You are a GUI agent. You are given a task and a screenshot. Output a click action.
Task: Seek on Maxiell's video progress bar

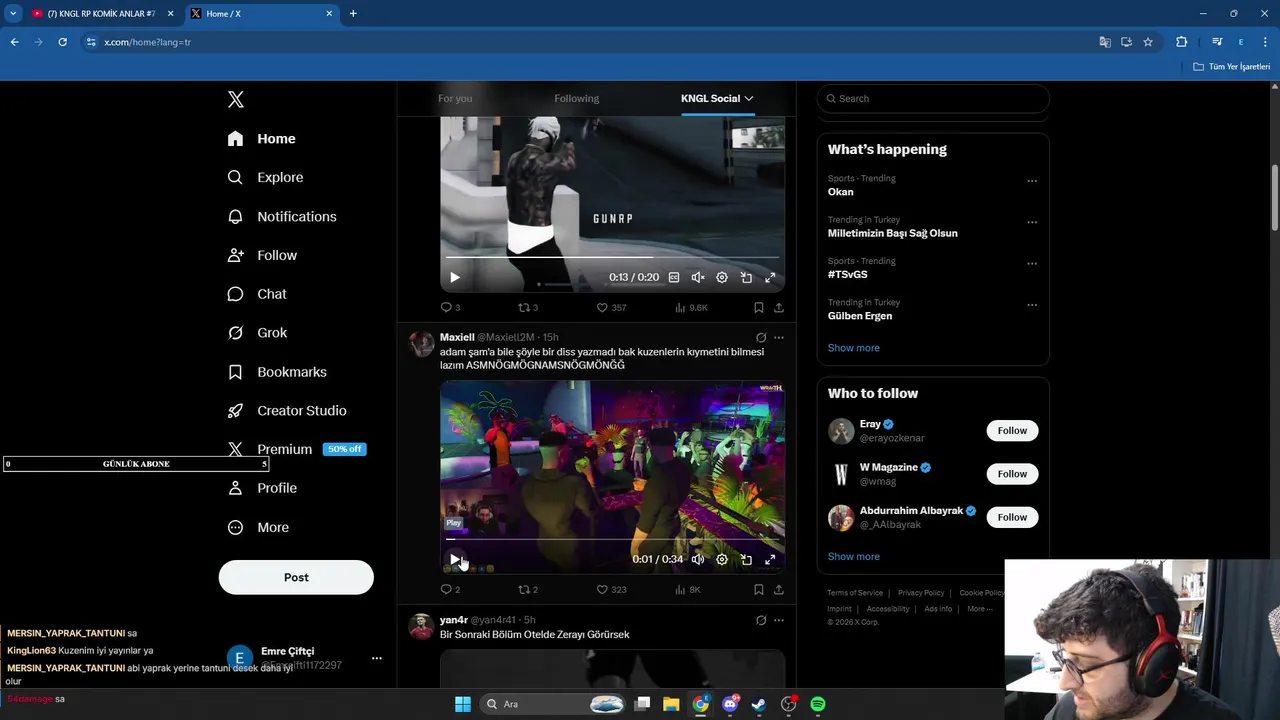tap(612, 539)
